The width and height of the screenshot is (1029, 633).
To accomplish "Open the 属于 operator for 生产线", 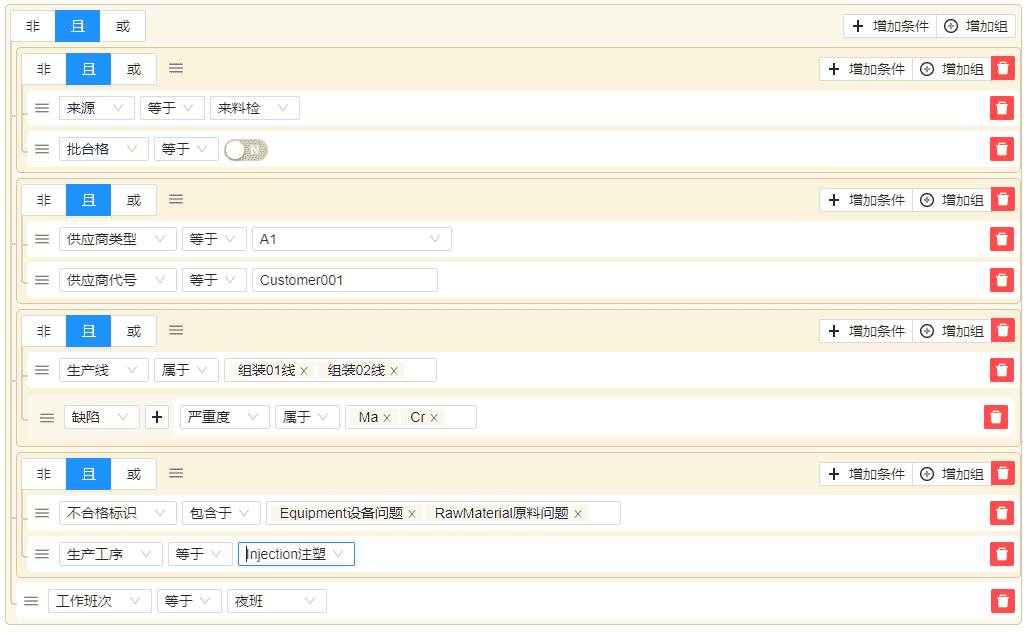I will tap(186, 370).
